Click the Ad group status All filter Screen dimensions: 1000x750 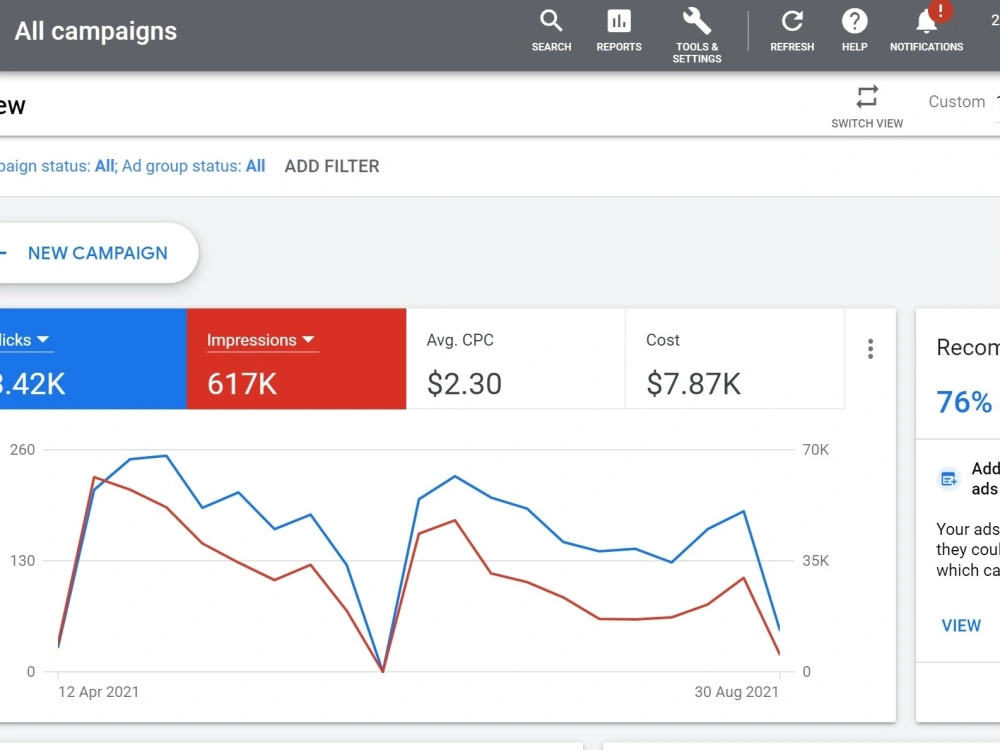(x=255, y=166)
